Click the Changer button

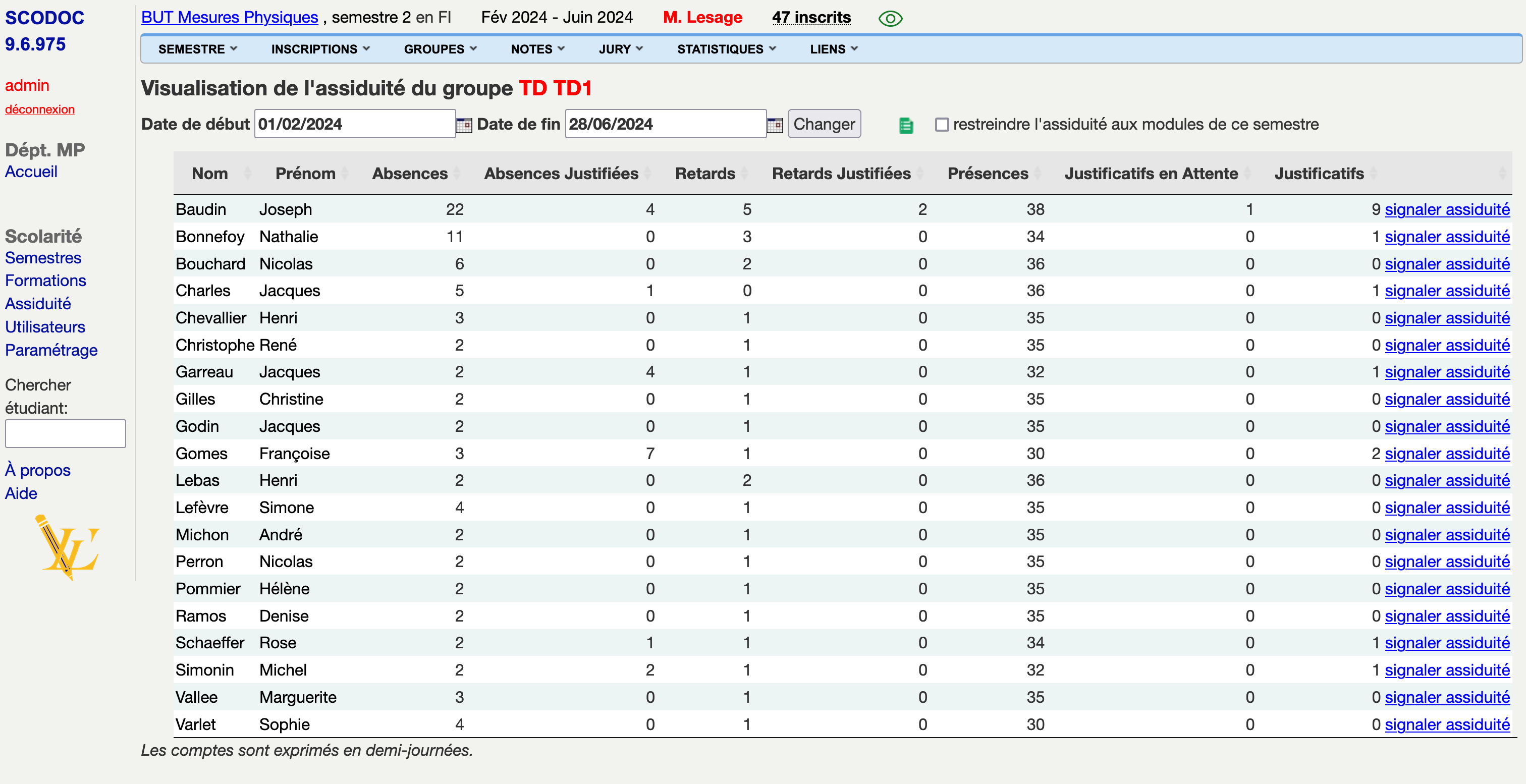(x=824, y=124)
